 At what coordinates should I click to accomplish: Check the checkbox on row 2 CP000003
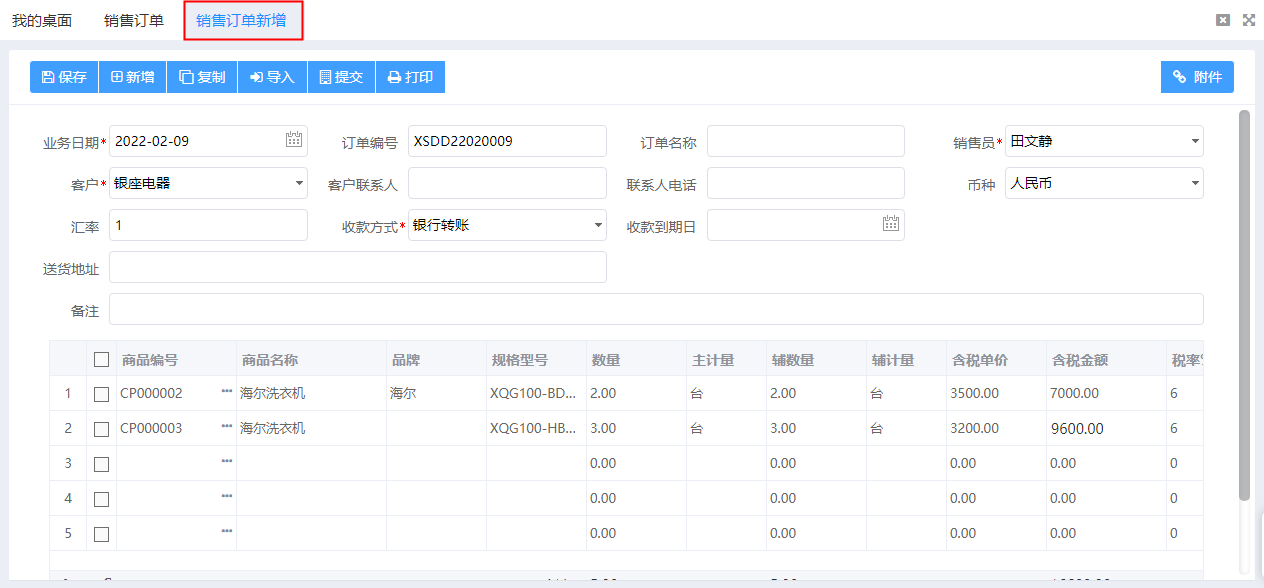(x=101, y=428)
